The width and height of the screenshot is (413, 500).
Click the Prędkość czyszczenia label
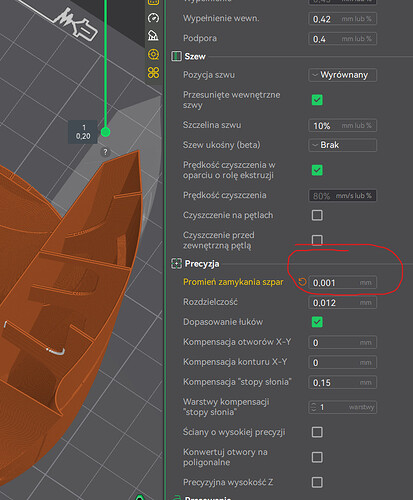tap(224, 195)
